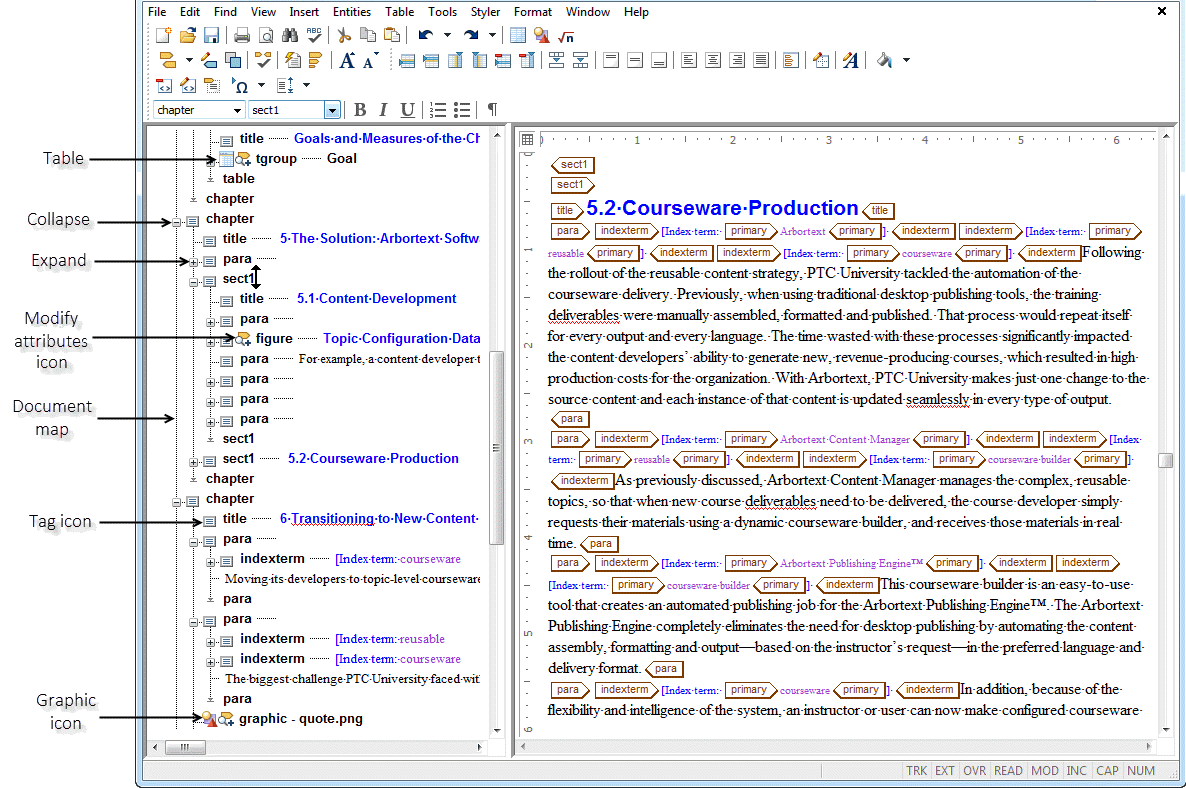Print the document via printer icon
The image size is (1186, 788).
point(242,35)
